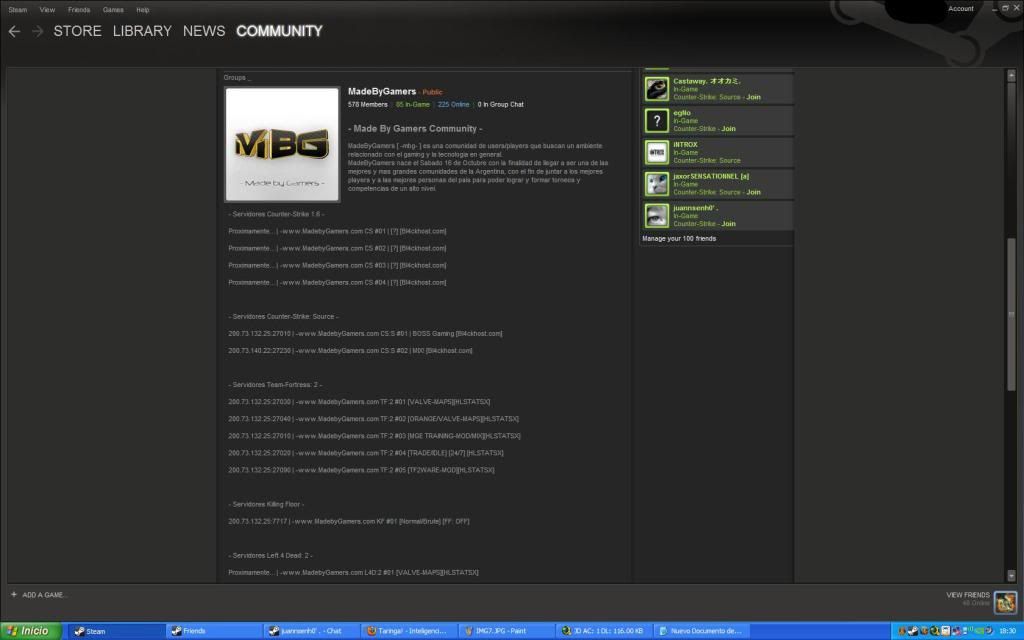Viewport: 1024px width, 640px height.
Task: Click the 85 In-Game count
Action: [413, 104]
